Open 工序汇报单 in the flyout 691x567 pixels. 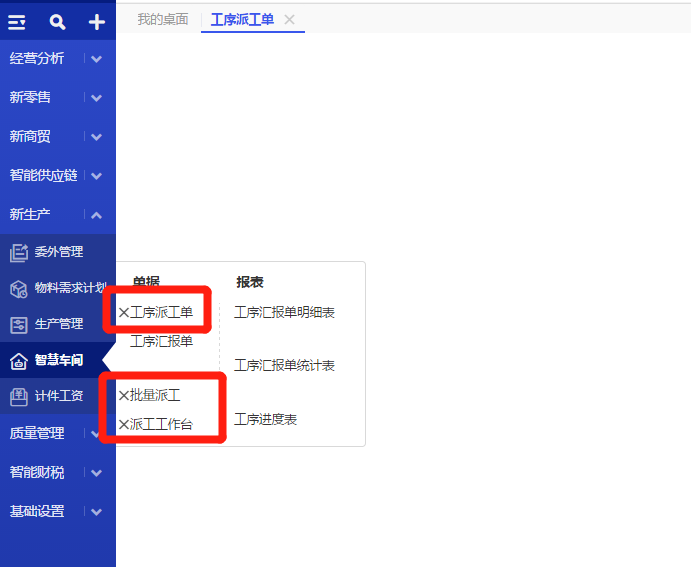[x=161, y=341]
